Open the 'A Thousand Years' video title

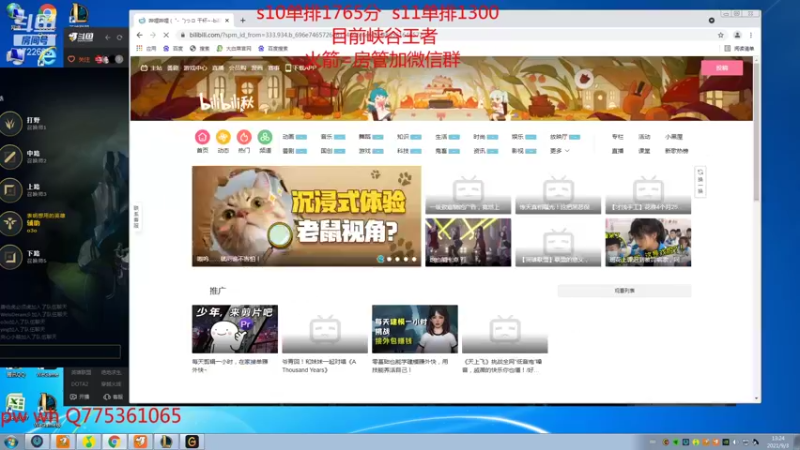tap(319, 365)
